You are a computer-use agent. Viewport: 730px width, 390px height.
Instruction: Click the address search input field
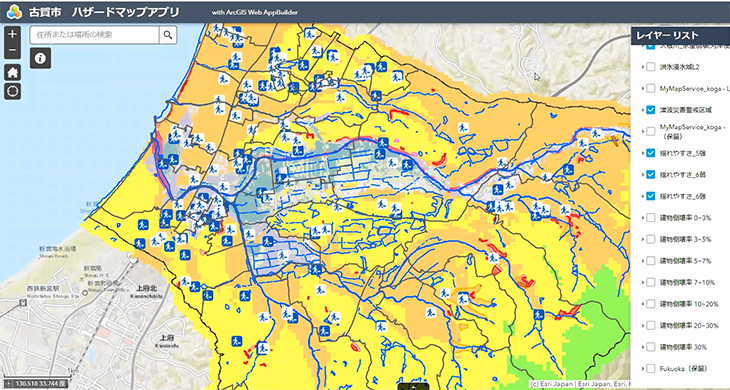pyautogui.click(x=95, y=35)
